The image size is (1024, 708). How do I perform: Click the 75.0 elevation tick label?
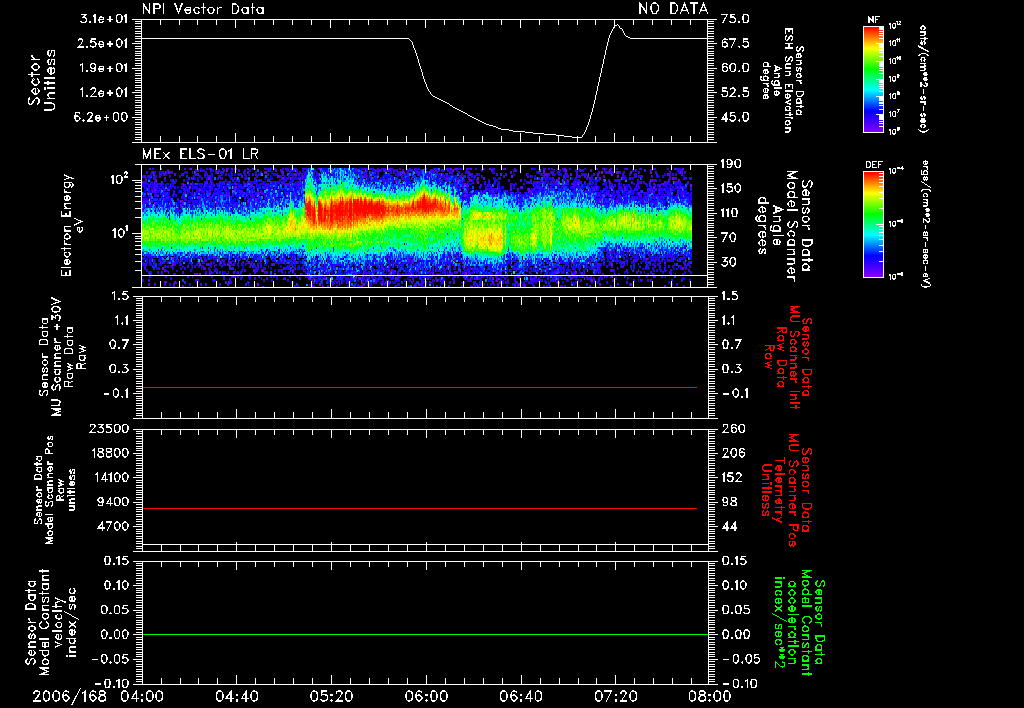(x=735, y=19)
